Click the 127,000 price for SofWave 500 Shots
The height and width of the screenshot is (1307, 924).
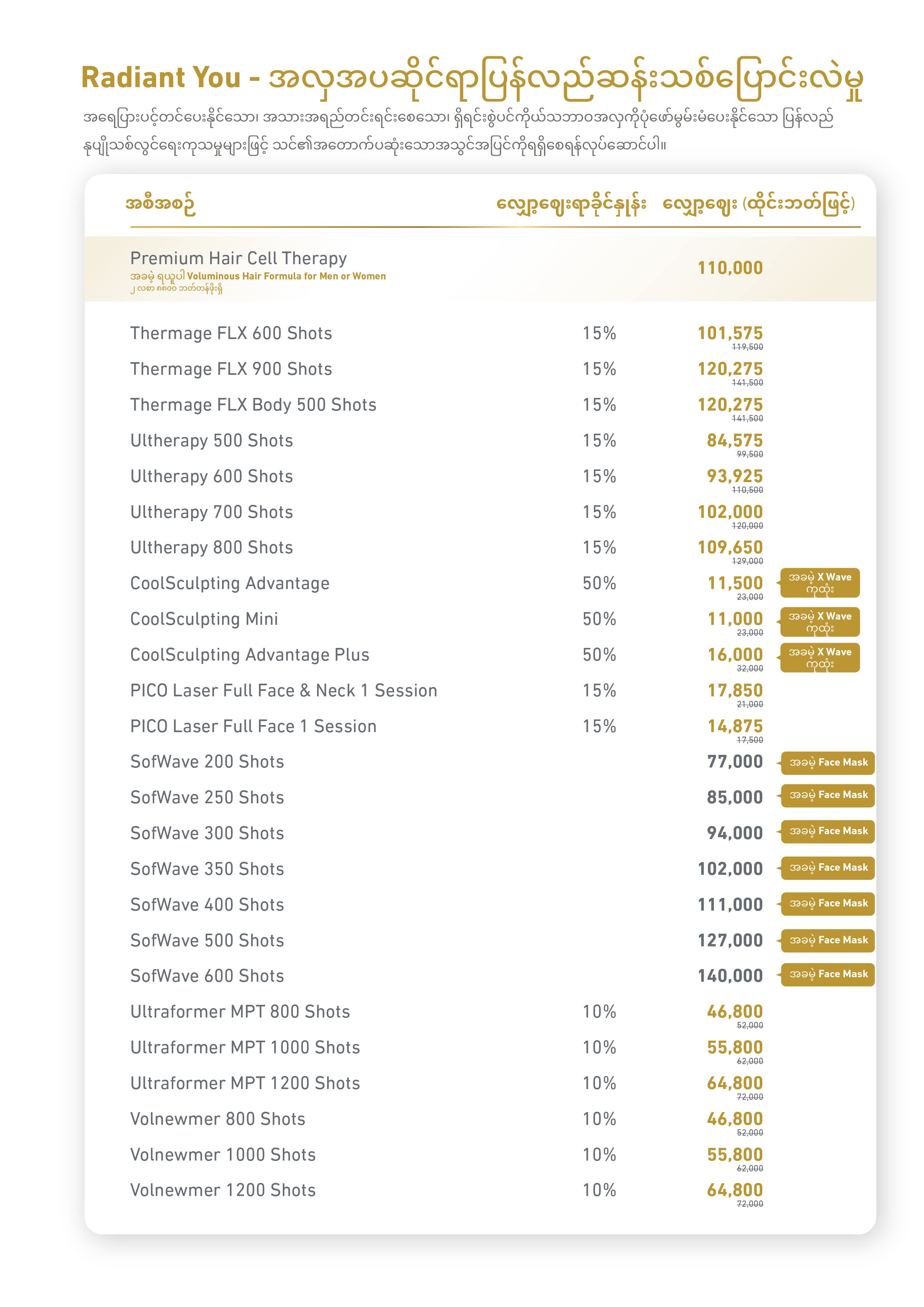(730, 940)
